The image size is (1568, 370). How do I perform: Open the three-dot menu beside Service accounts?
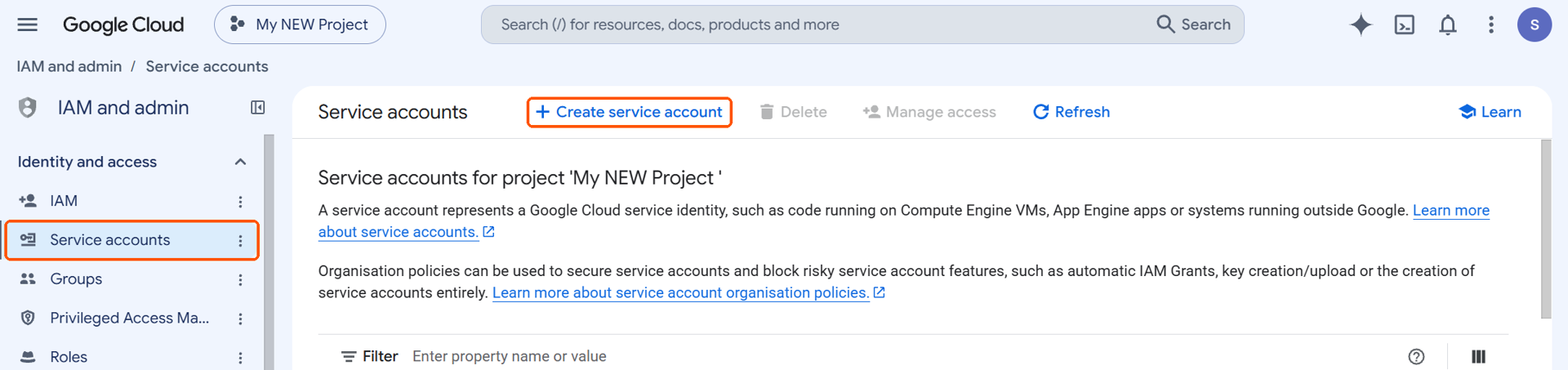coord(240,240)
